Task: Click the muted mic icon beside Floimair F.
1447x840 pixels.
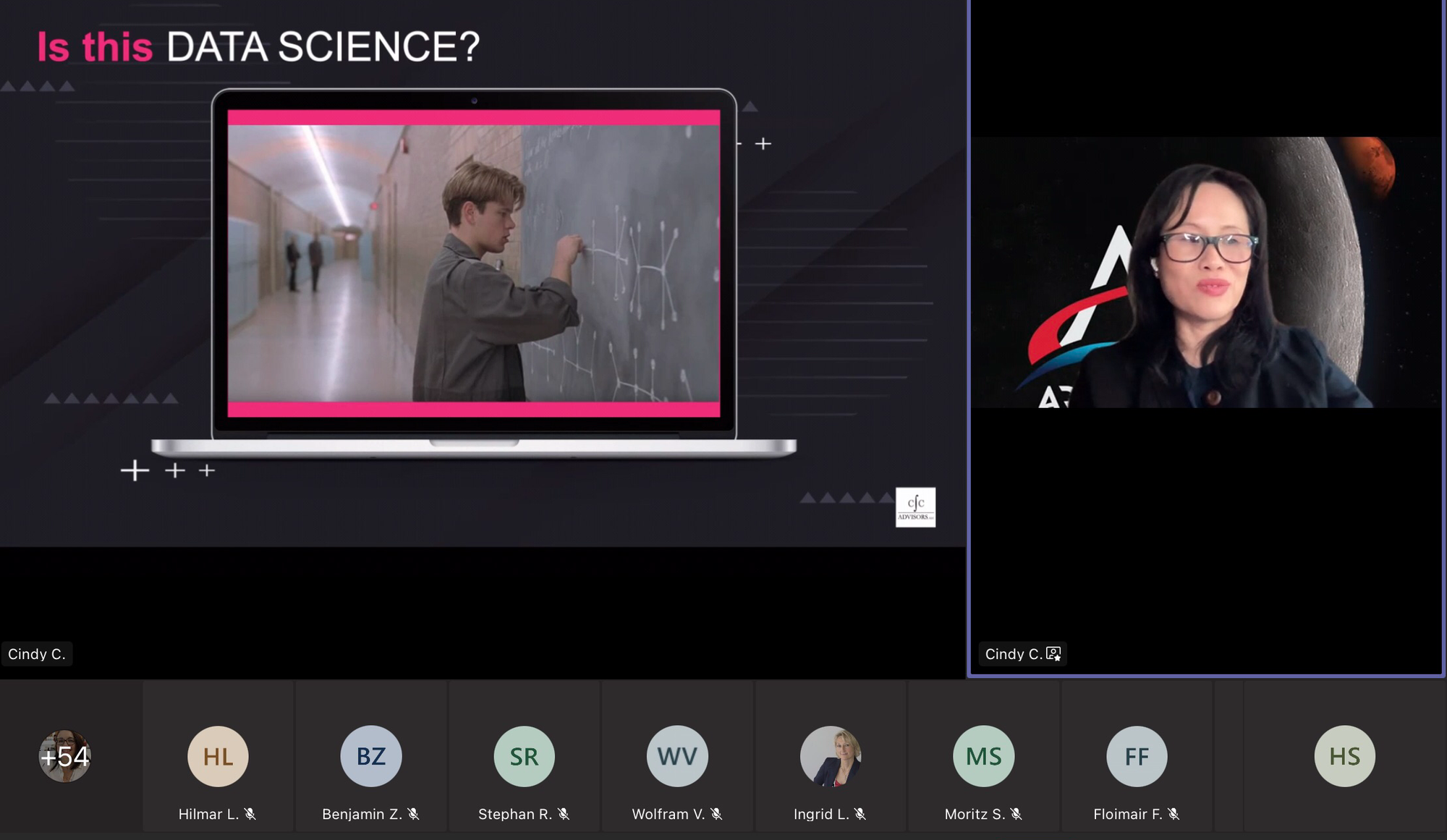Action: 1174,814
